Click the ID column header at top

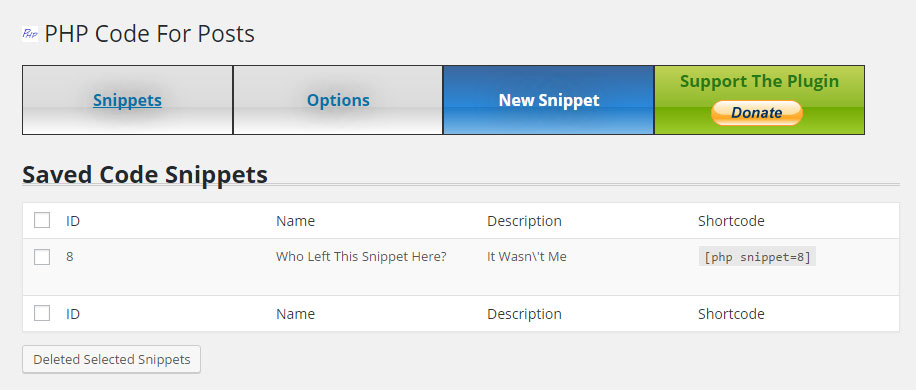(x=73, y=221)
